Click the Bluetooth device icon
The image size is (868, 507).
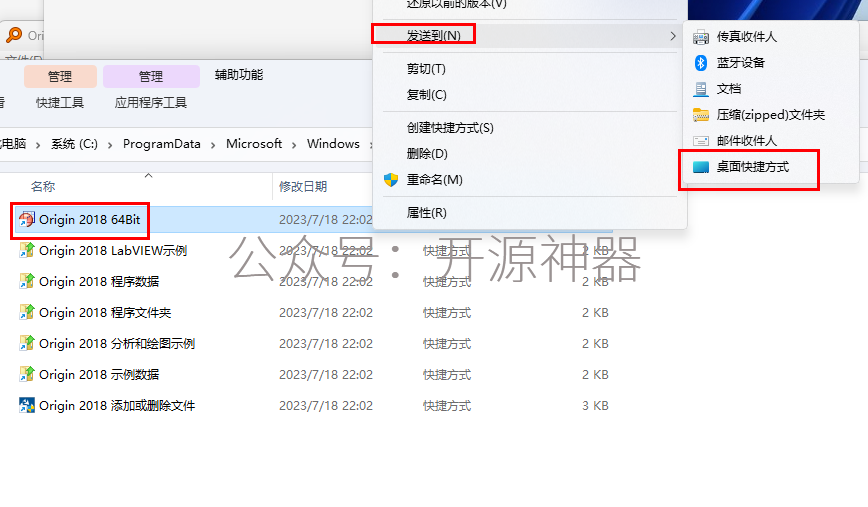pyautogui.click(x=701, y=63)
